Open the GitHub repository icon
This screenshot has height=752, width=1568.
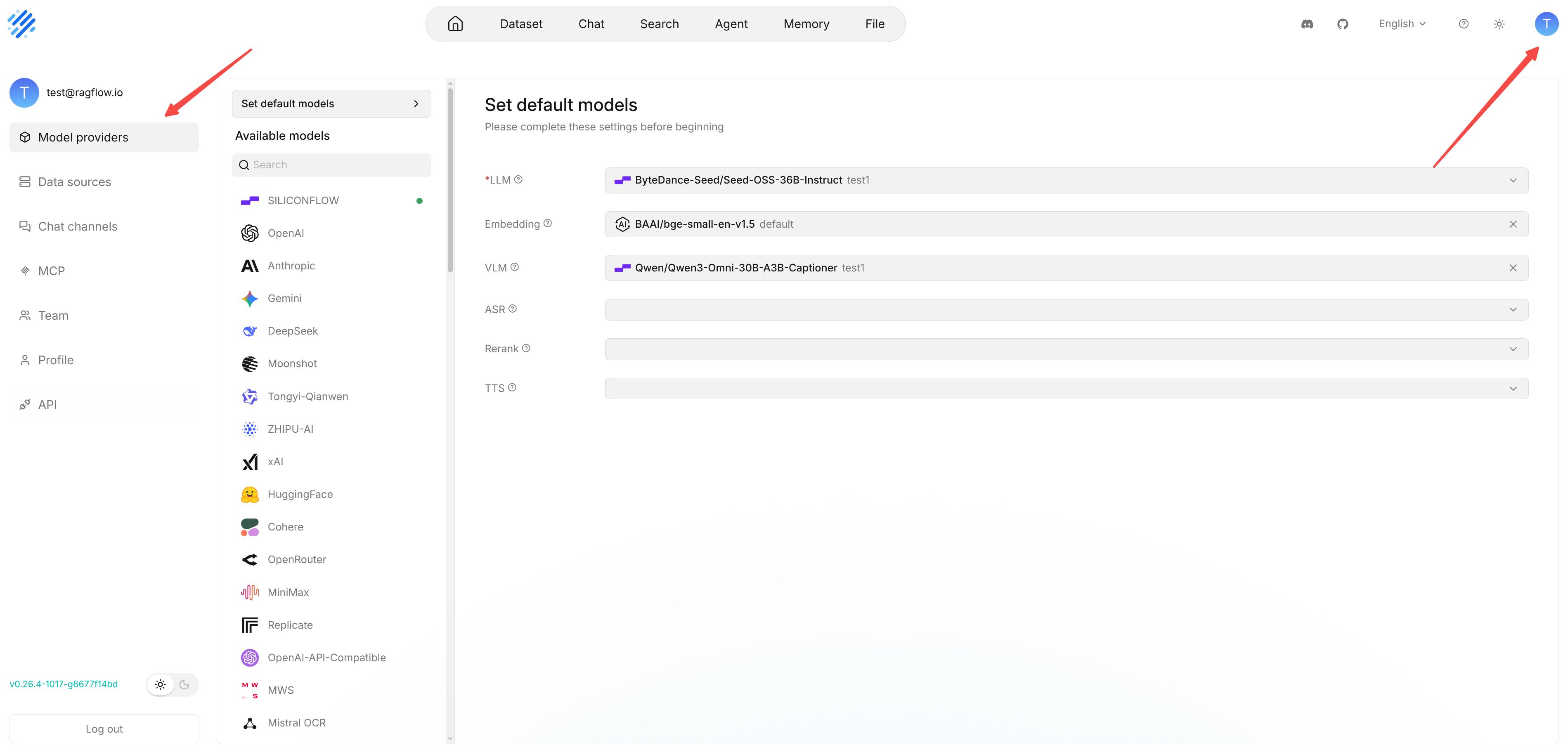[1342, 24]
